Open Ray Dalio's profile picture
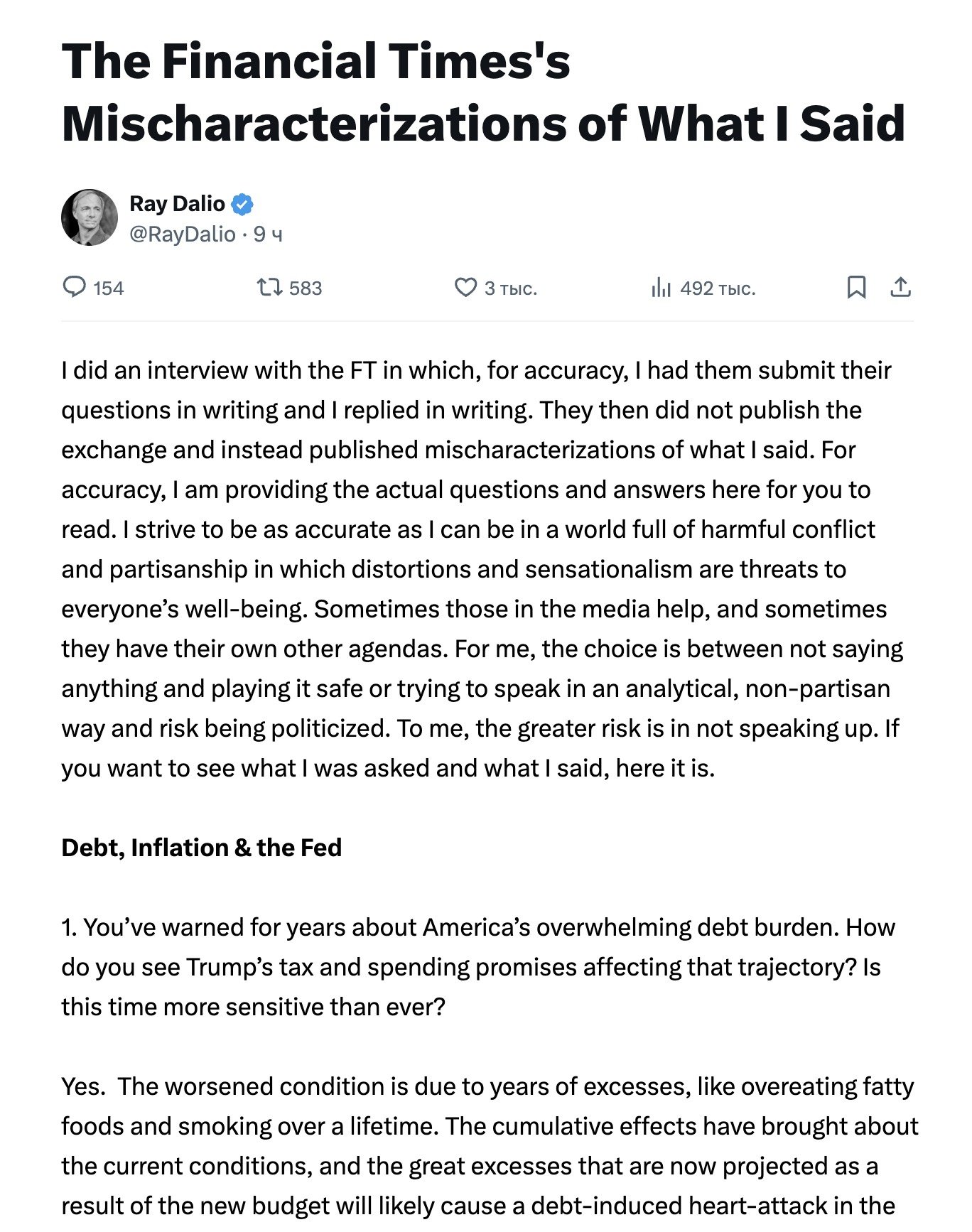Viewport: 972px width, 1232px height. point(90,217)
